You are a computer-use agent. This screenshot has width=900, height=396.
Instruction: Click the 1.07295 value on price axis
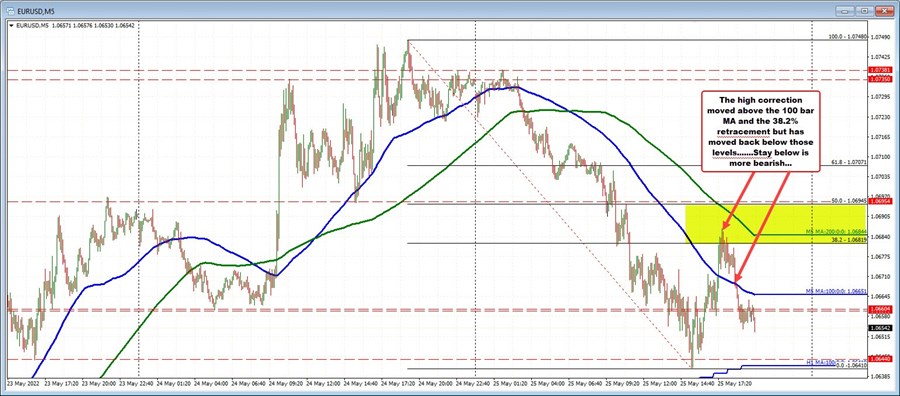[x=881, y=97]
